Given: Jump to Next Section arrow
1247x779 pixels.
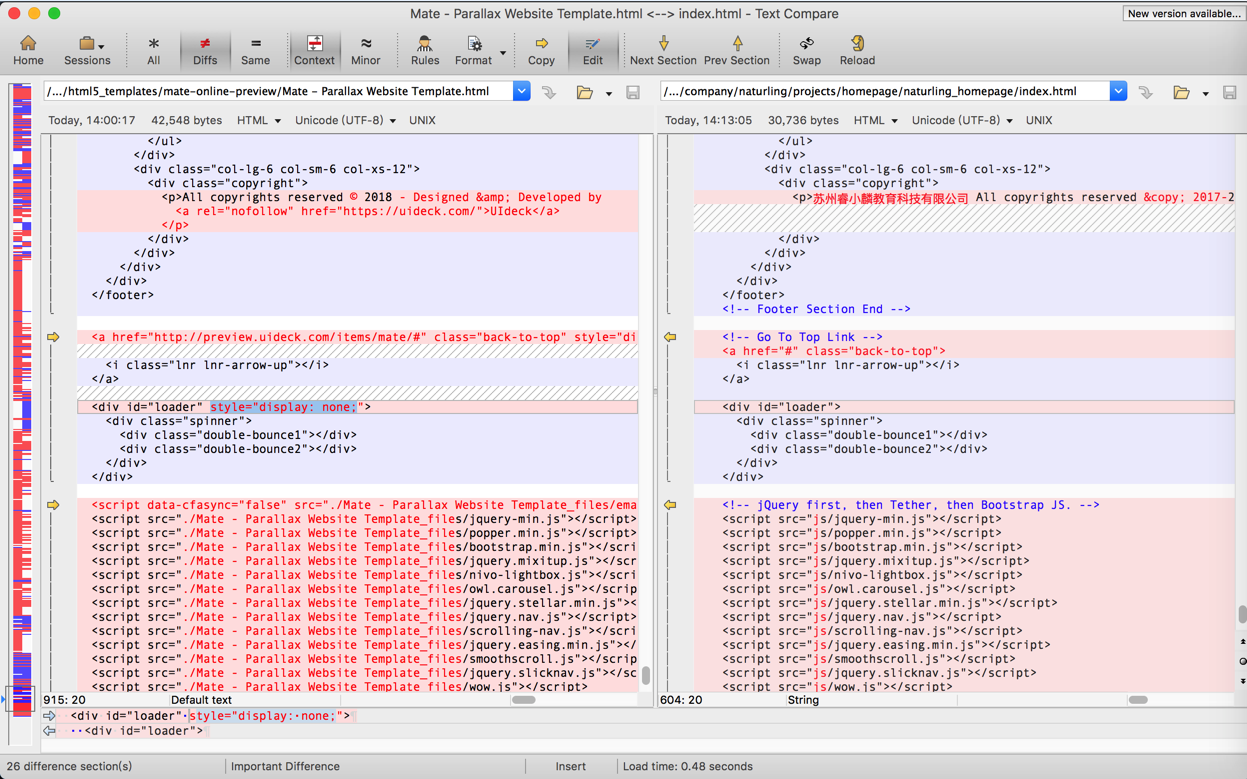Looking at the screenshot, I should coord(662,50).
